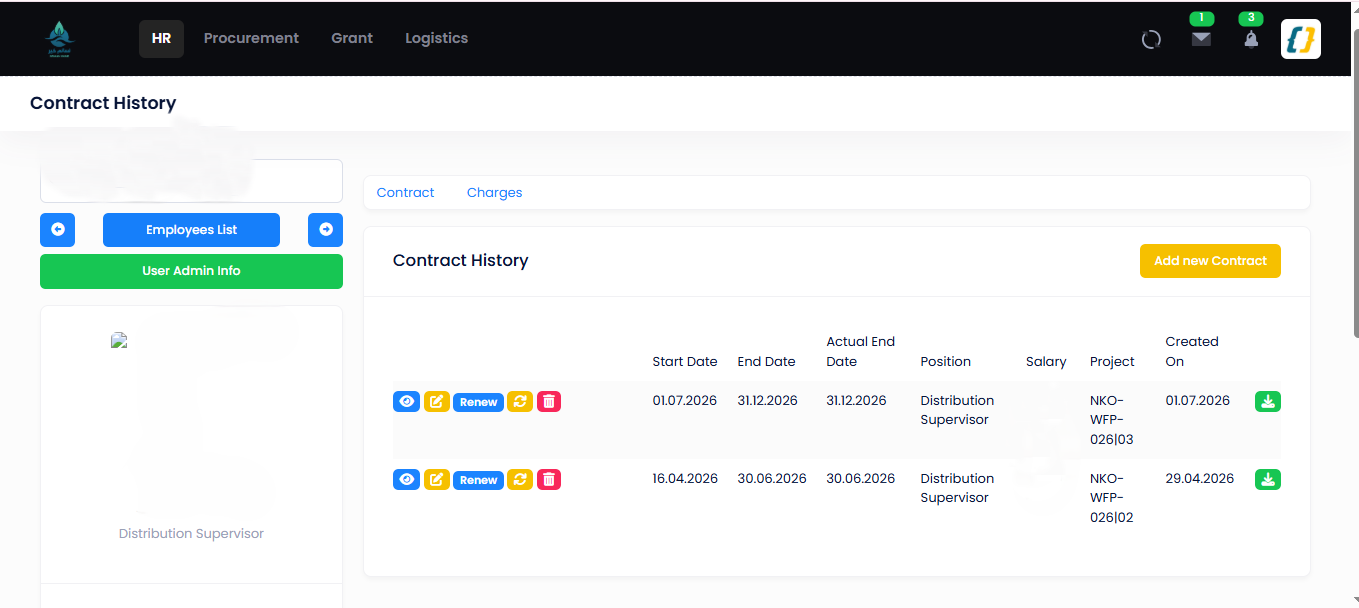This screenshot has height=608, width=1359.
Task: View the contract starting 01.07.2026
Action: (x=406, y=401)
